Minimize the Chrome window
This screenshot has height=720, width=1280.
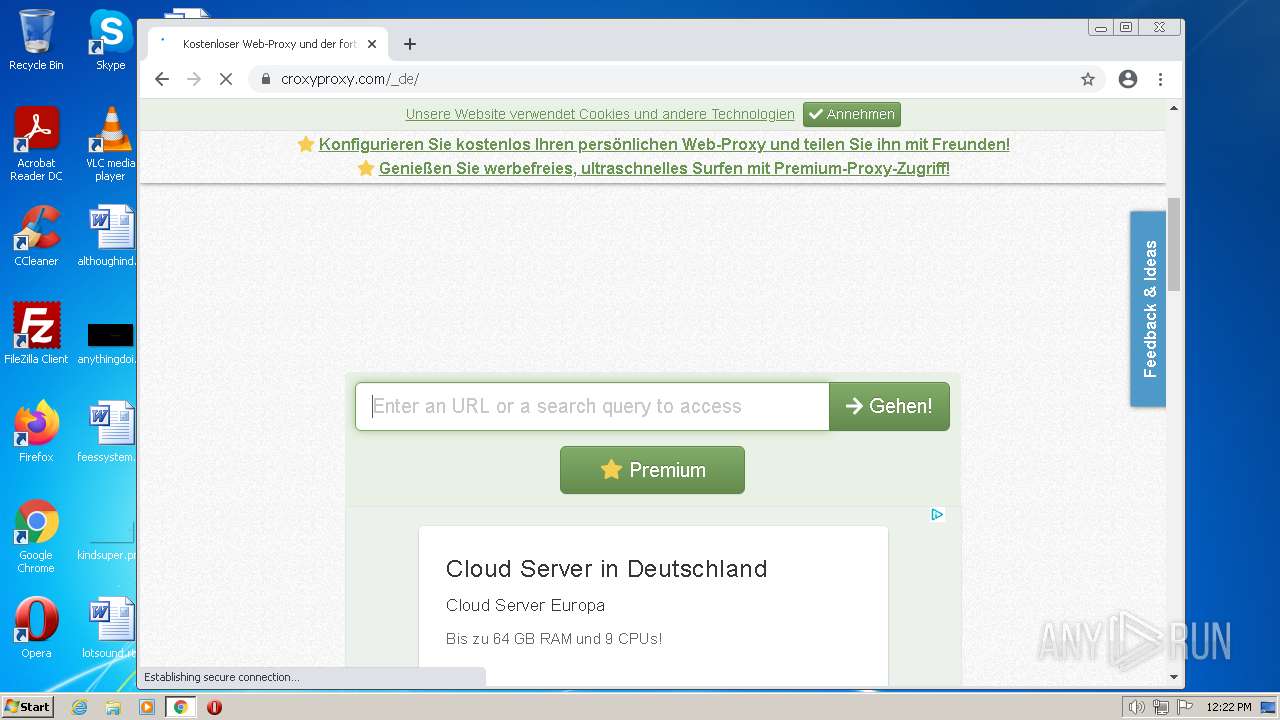pyautogui.click(x=1101, y=28)
